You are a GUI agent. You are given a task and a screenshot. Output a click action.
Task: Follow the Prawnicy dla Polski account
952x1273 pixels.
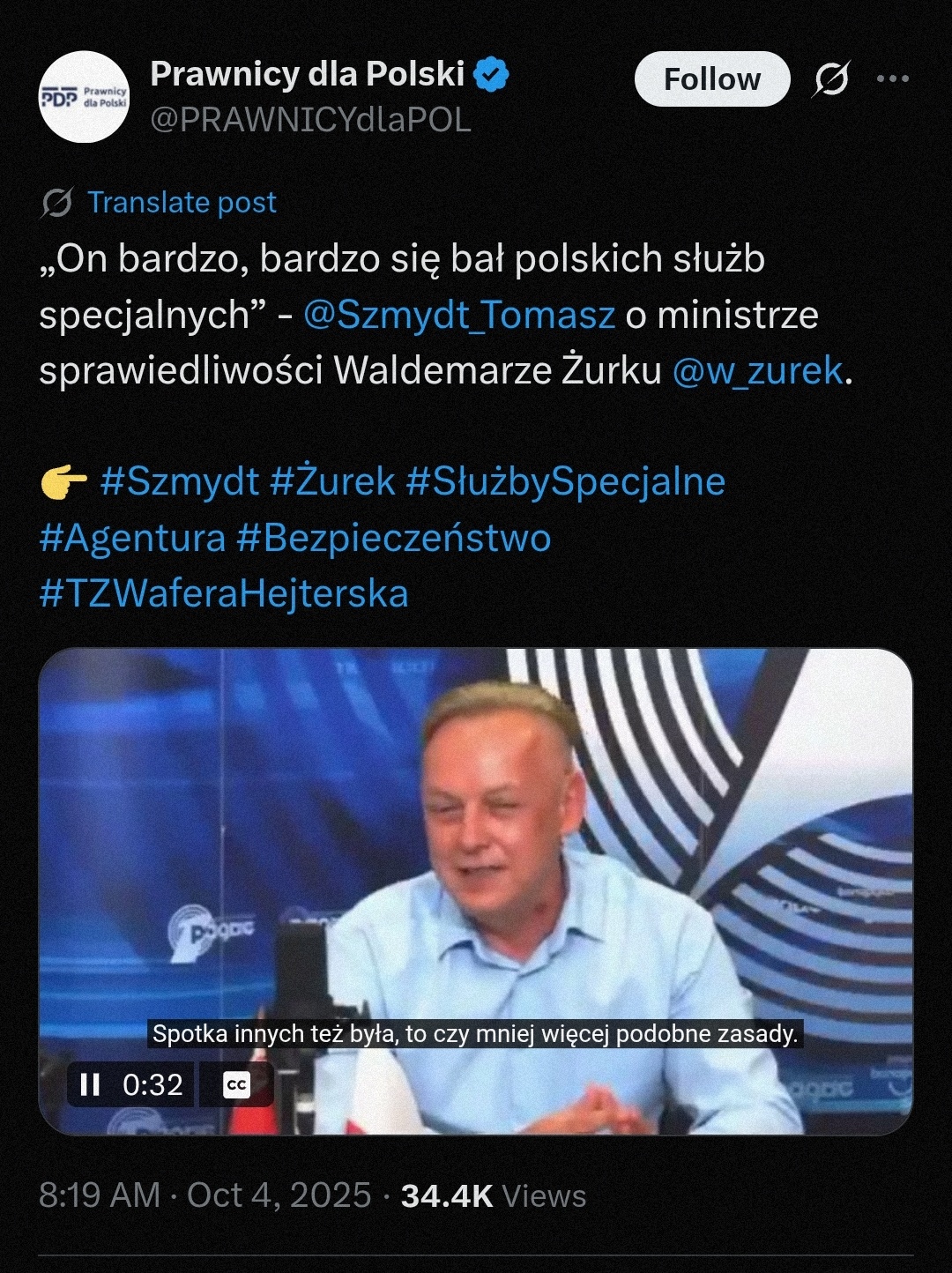tap(712, 79)
